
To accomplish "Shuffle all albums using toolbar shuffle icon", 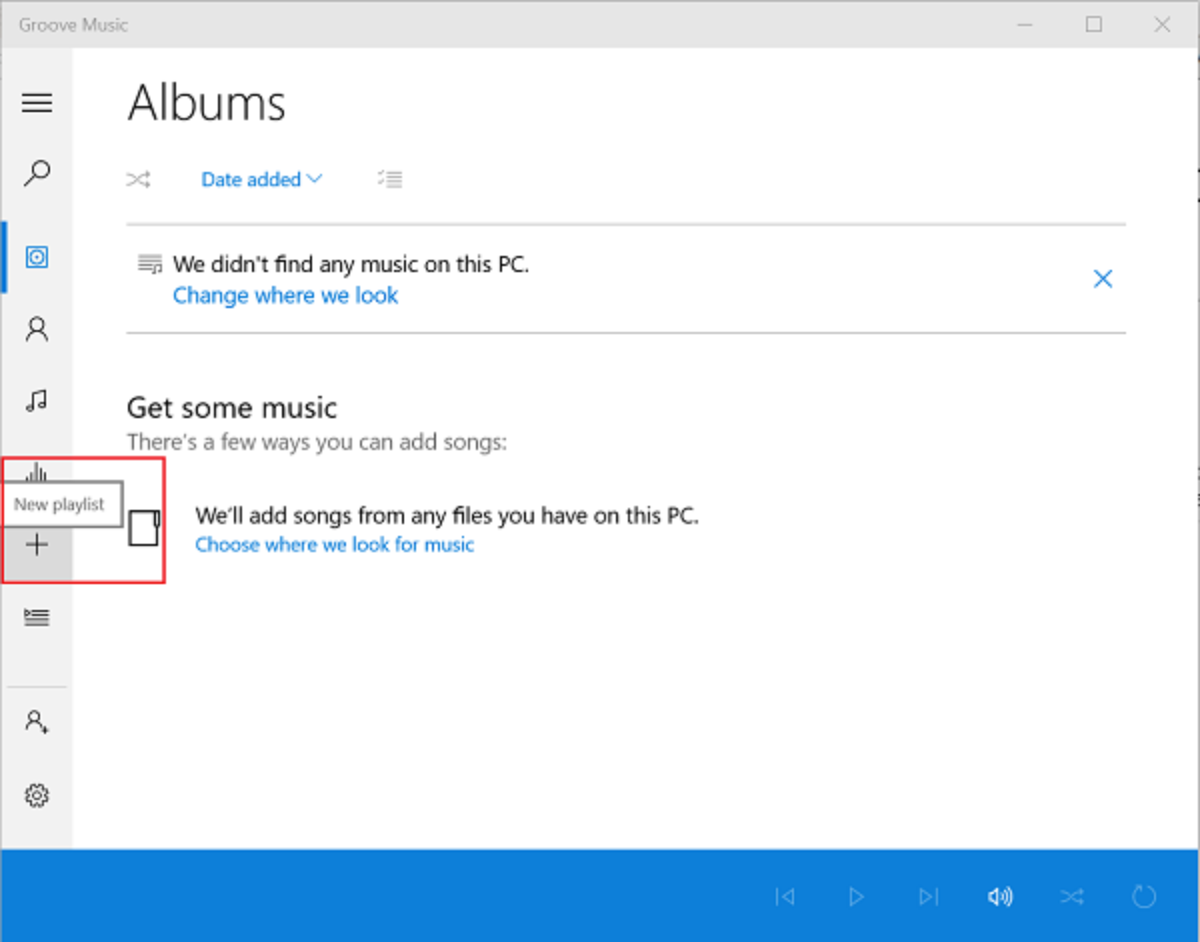I will pos(138,180).
